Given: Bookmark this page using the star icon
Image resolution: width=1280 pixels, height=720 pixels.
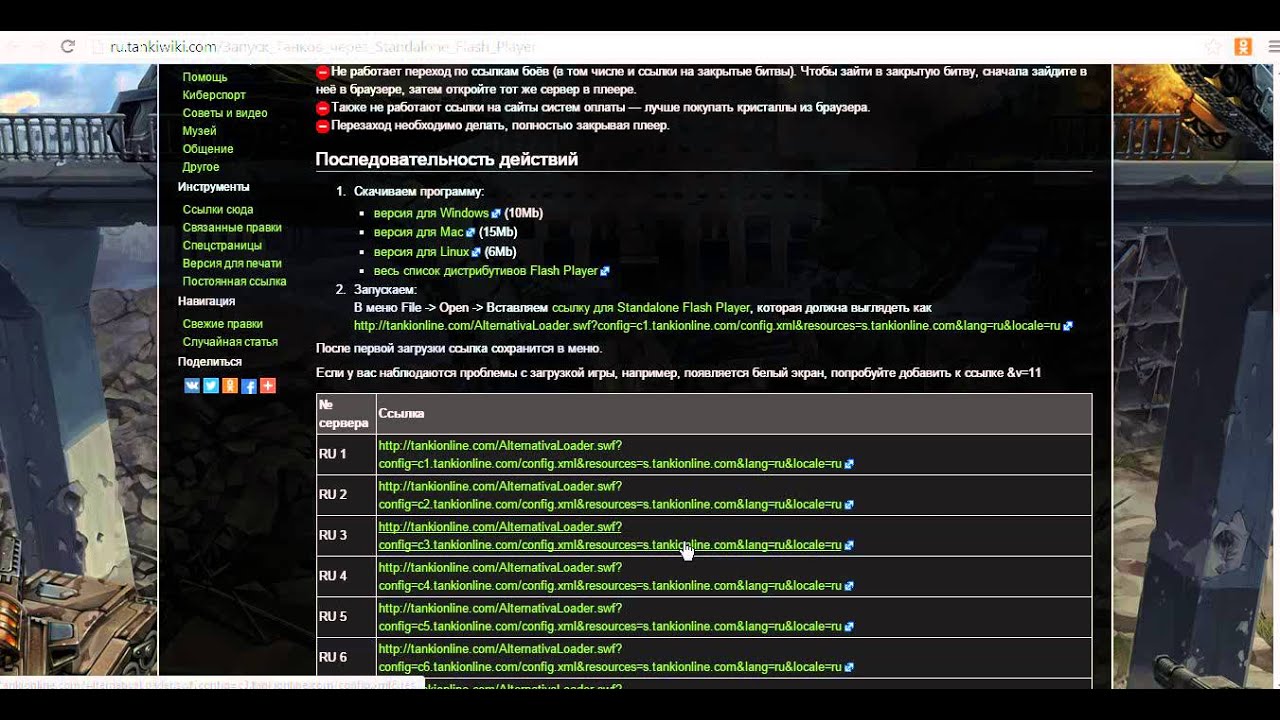Looking at the screenshot, I should tap(1213, 46).
